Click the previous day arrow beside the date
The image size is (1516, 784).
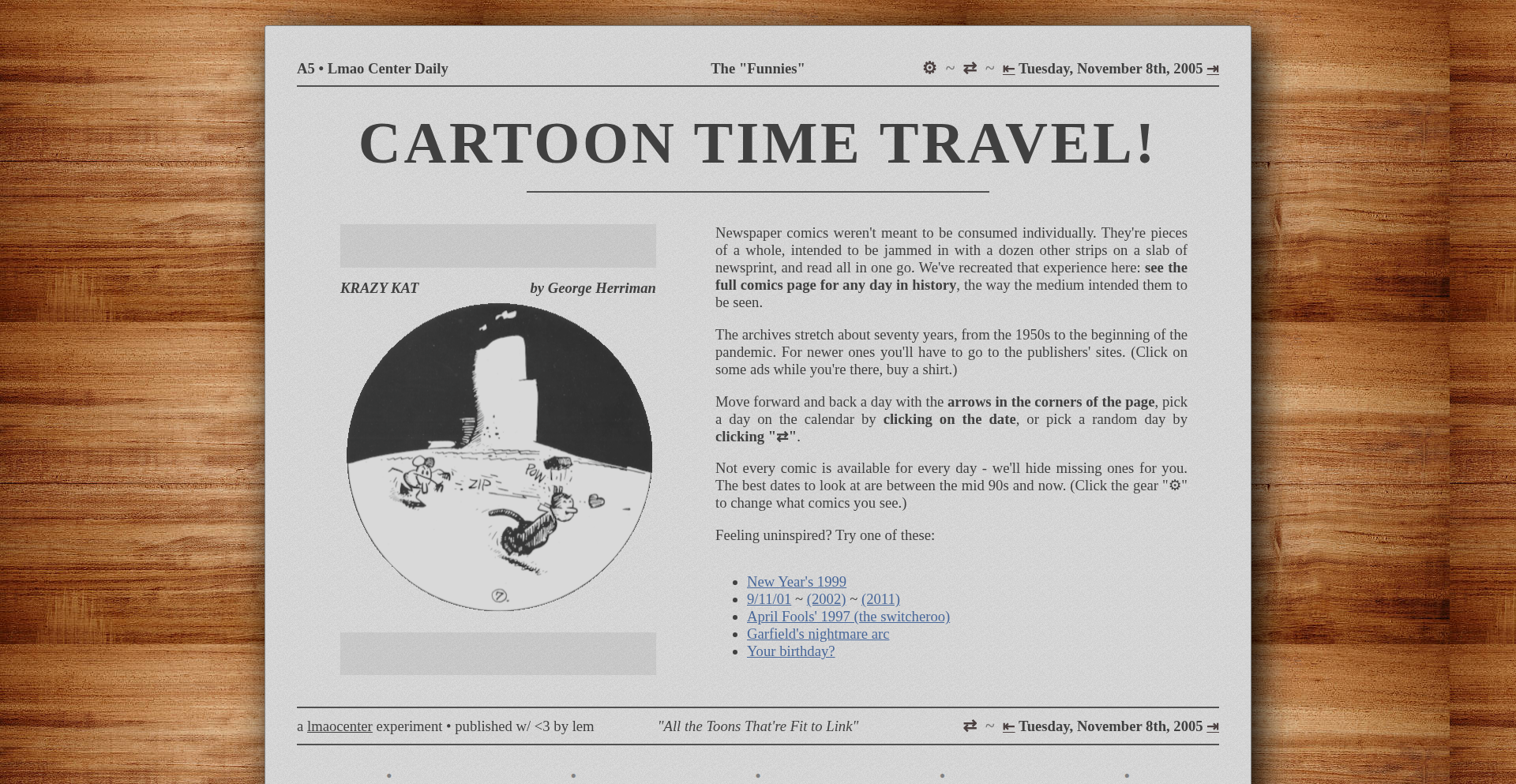(x=1008, y=69)
